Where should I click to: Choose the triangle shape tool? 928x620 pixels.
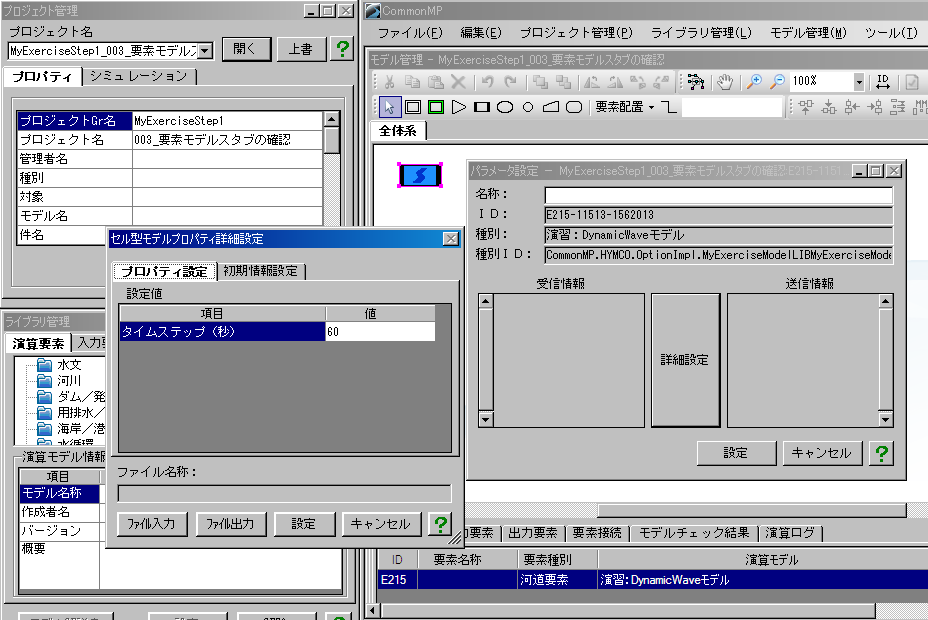[459, 107]
